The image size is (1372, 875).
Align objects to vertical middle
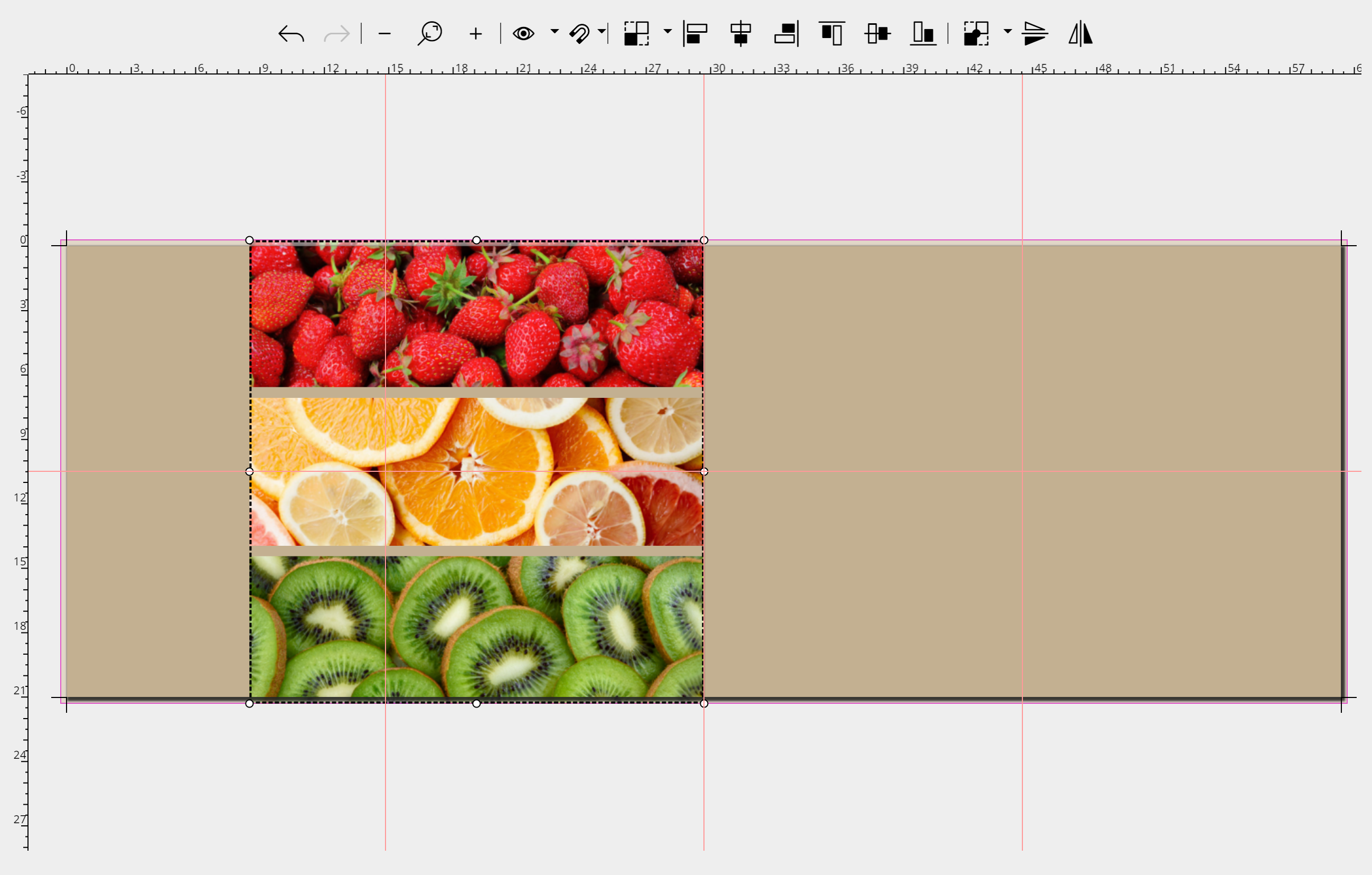[x=878, y=34]
